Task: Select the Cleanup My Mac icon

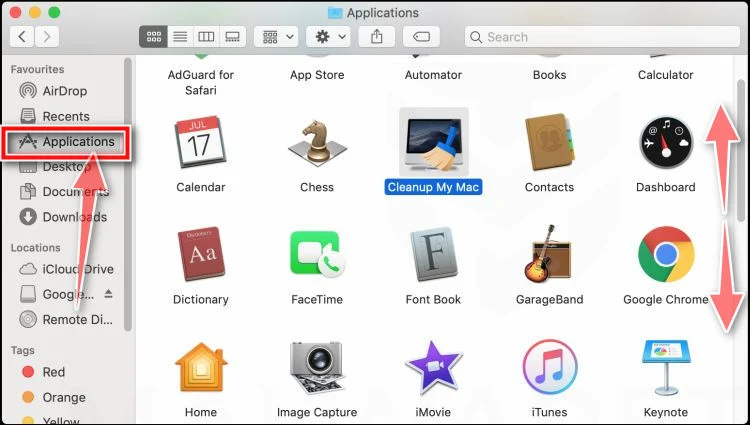Action: 433,142
